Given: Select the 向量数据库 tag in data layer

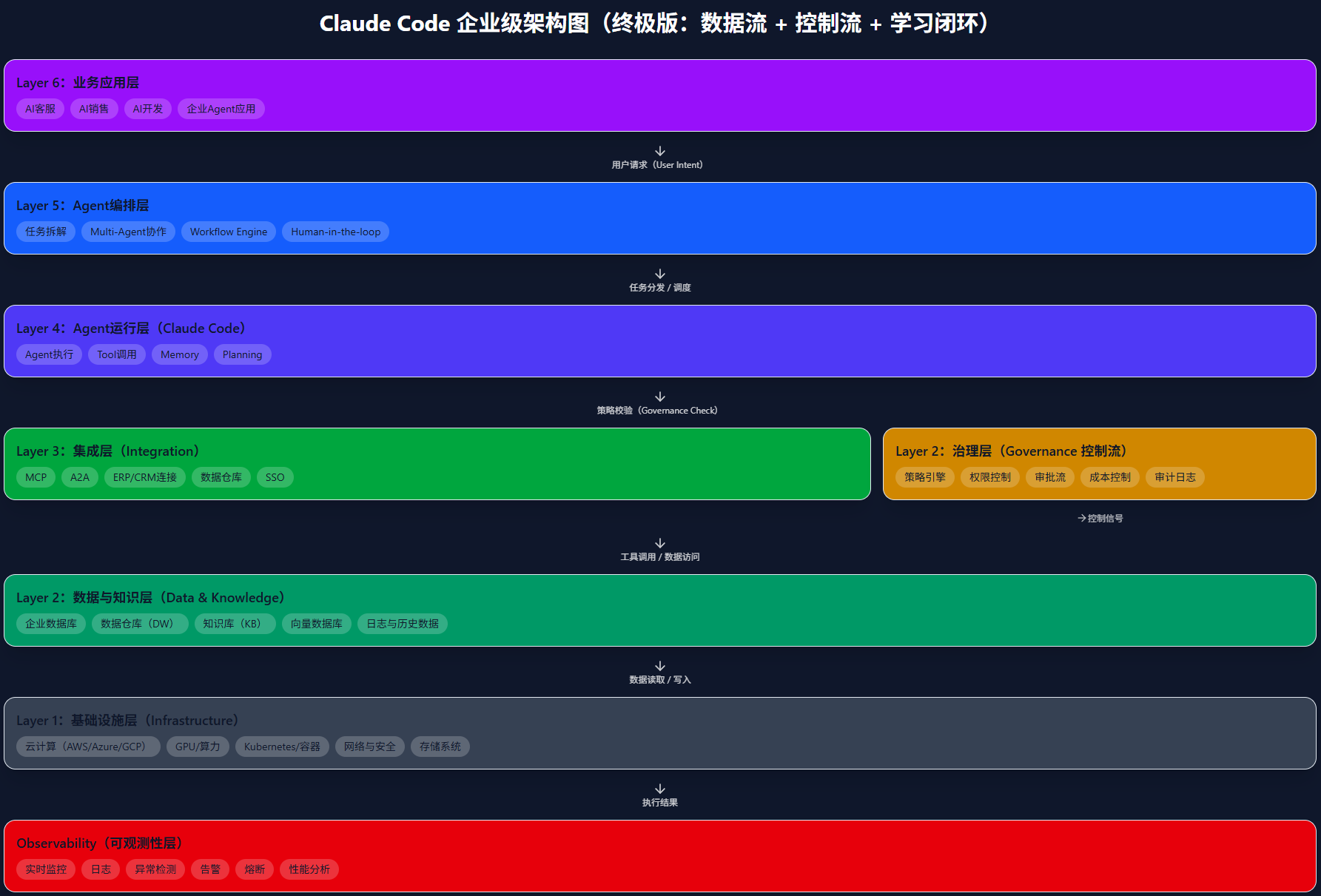Looking at the screenshot, I should point(316,624).
